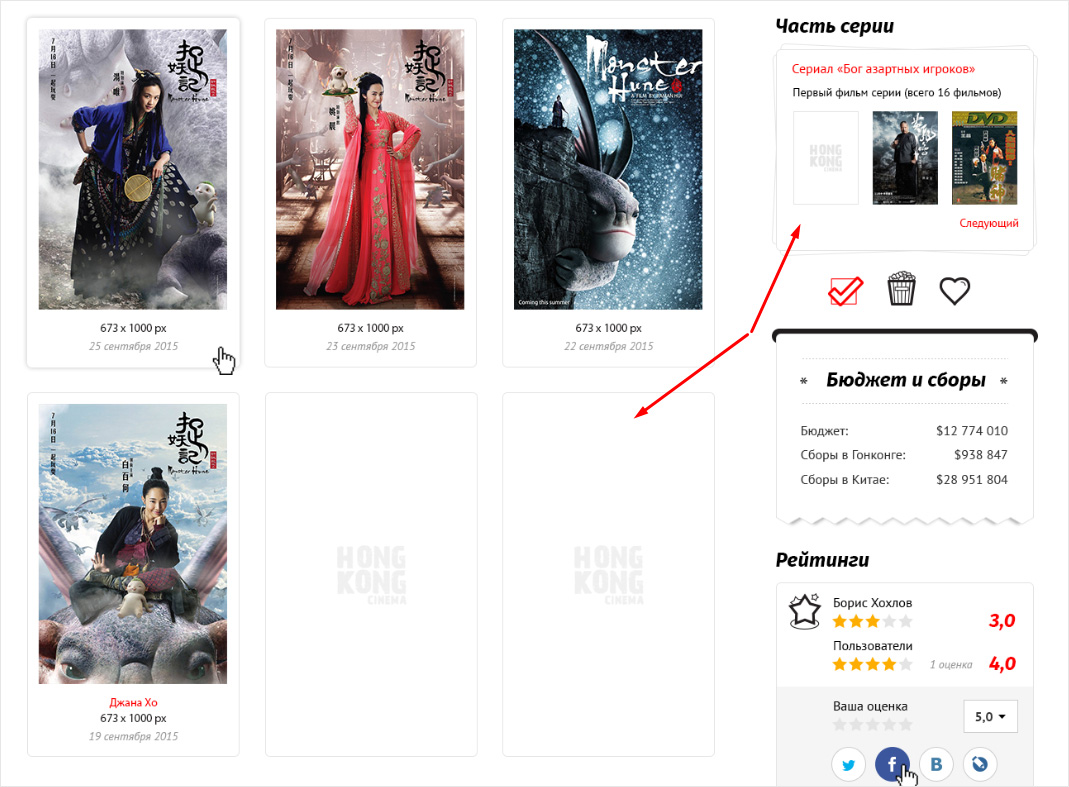
Task: Click the China gross $28 951 804
Action: click(972, 479)
